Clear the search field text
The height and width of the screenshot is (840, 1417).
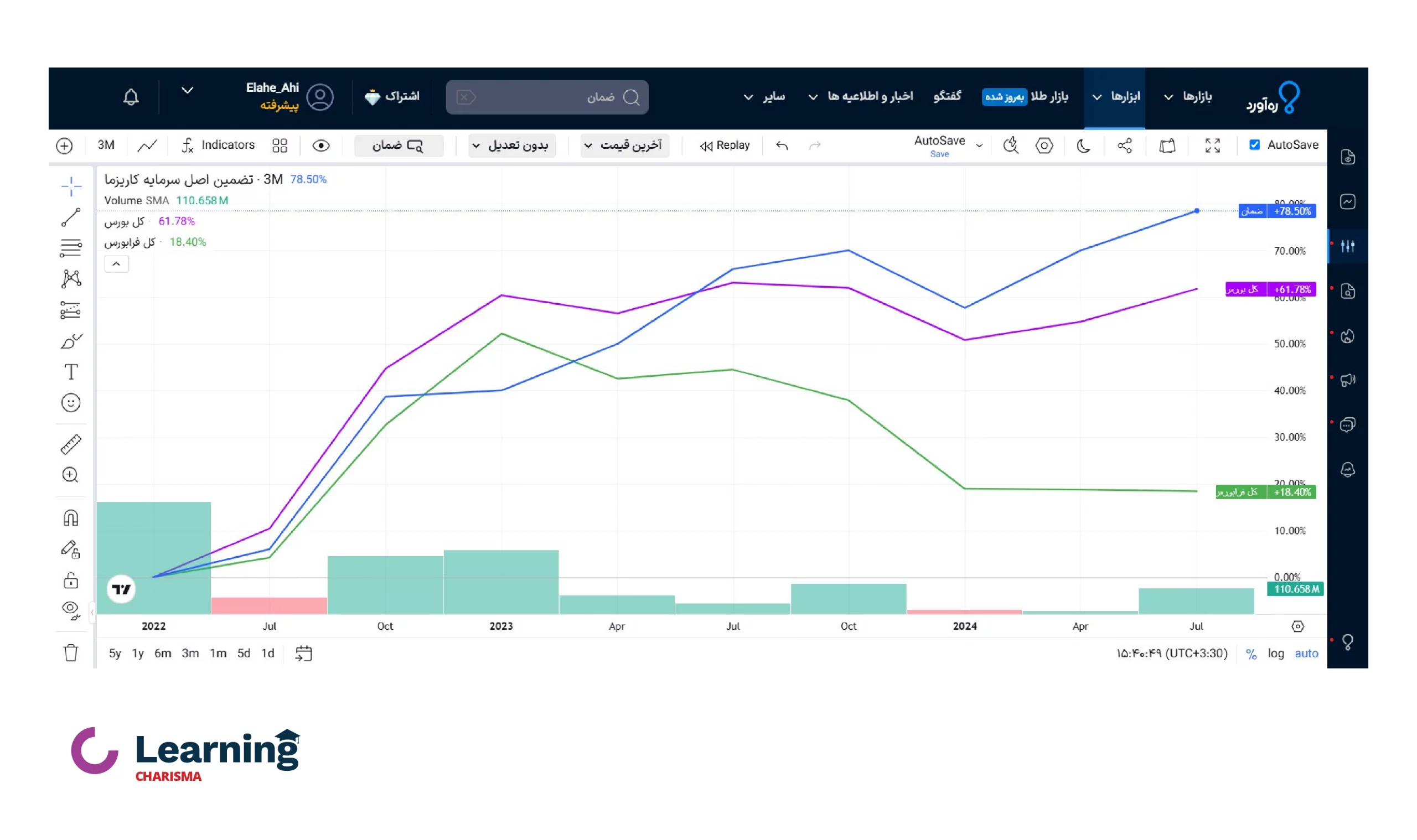(x=466, y=97)
